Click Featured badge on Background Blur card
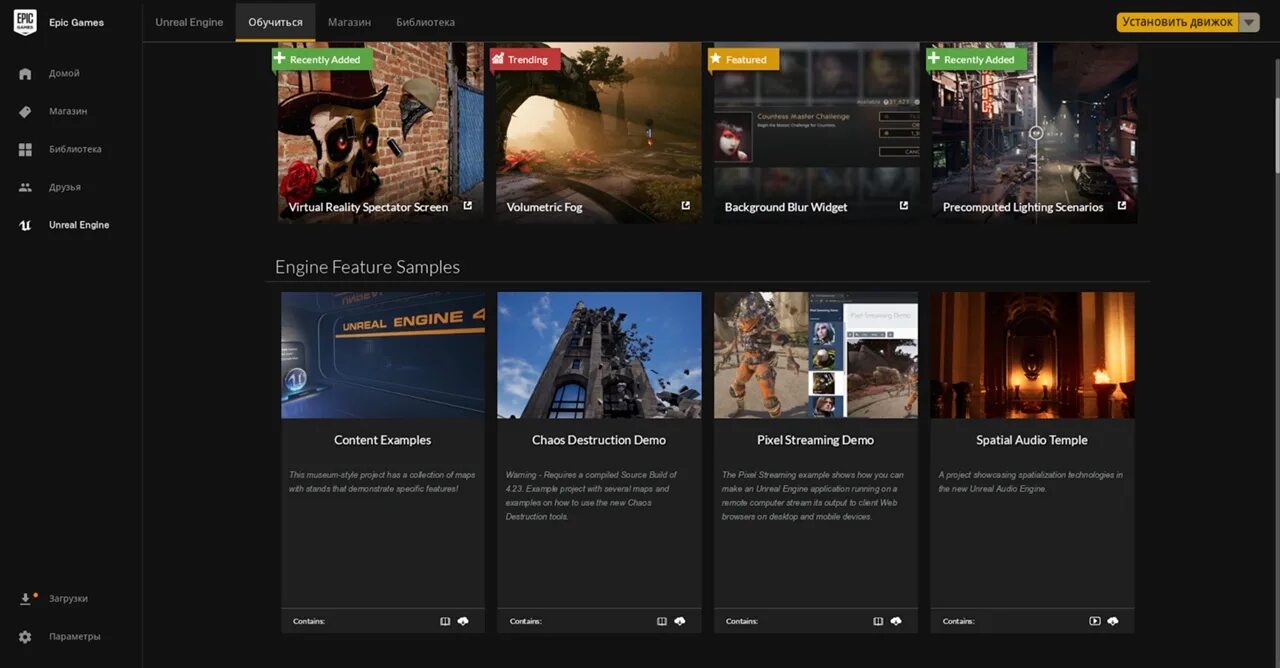 [743, 60]
